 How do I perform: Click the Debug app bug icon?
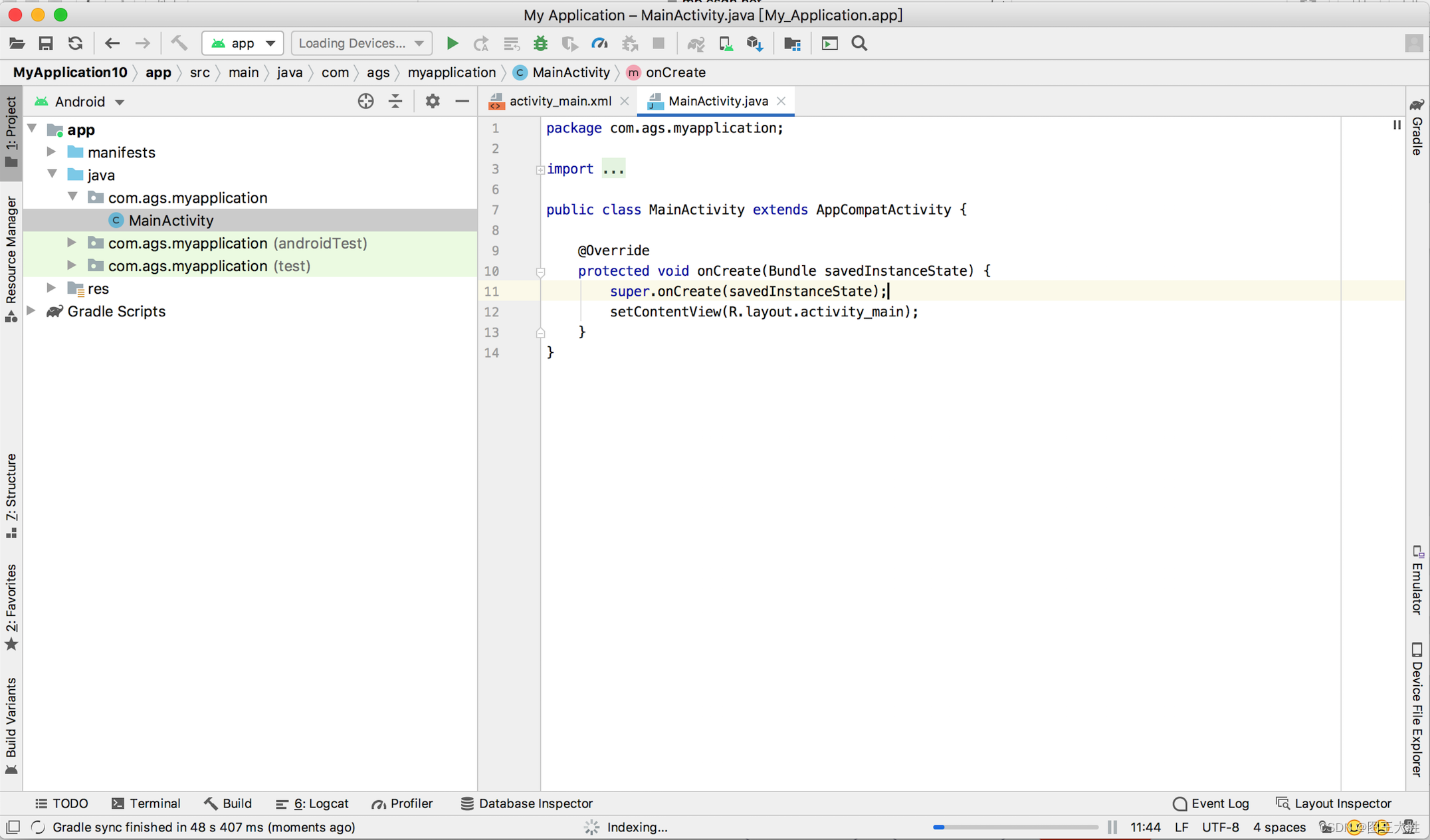click(x=540, y=44)
